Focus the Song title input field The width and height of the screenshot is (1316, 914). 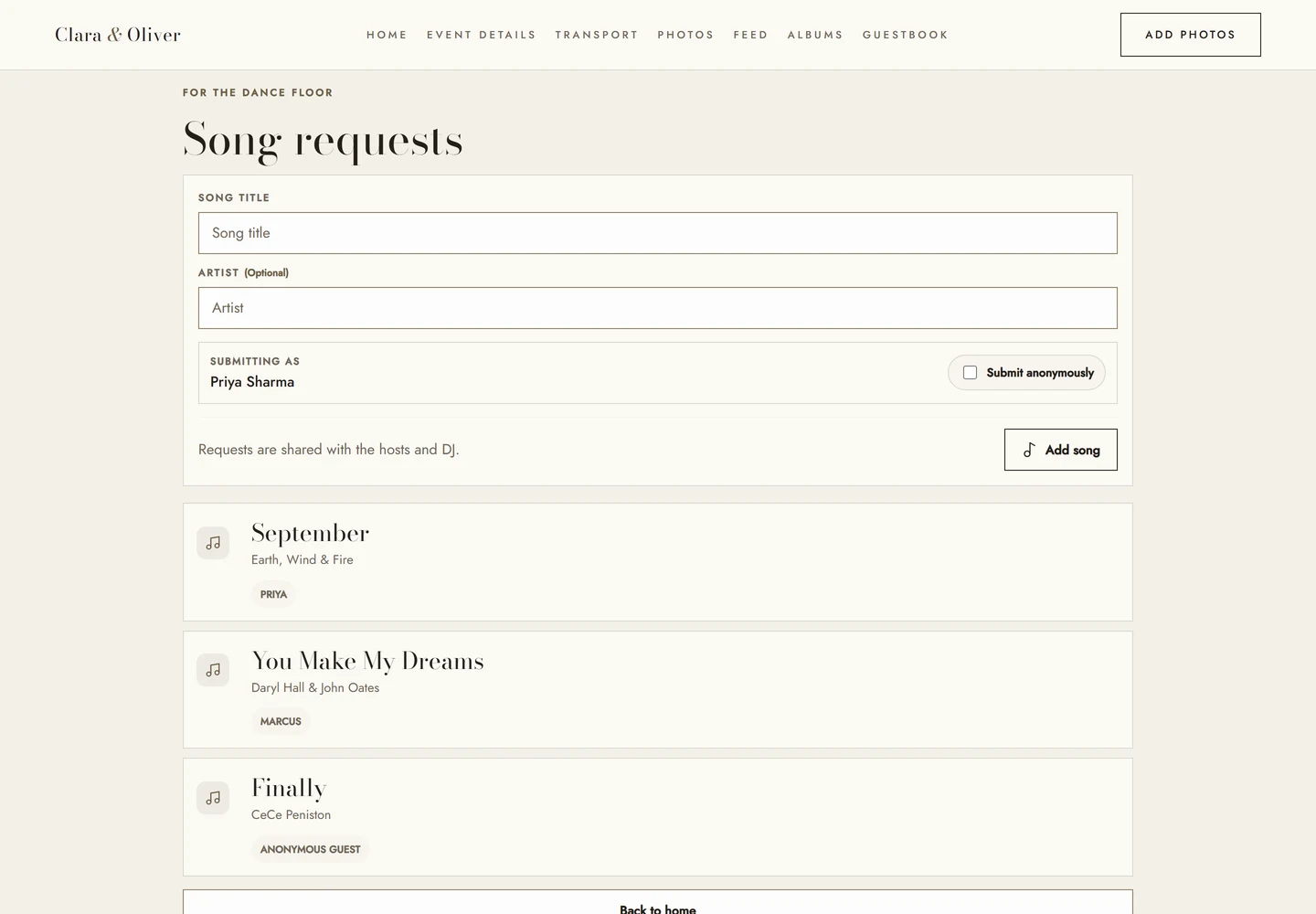(x=658, y=233)
